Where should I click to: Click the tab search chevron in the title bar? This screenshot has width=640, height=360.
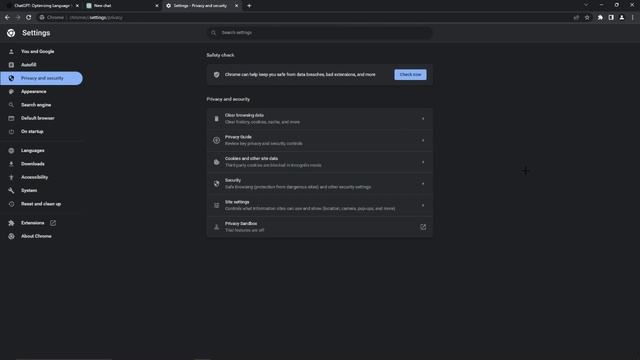586,5
